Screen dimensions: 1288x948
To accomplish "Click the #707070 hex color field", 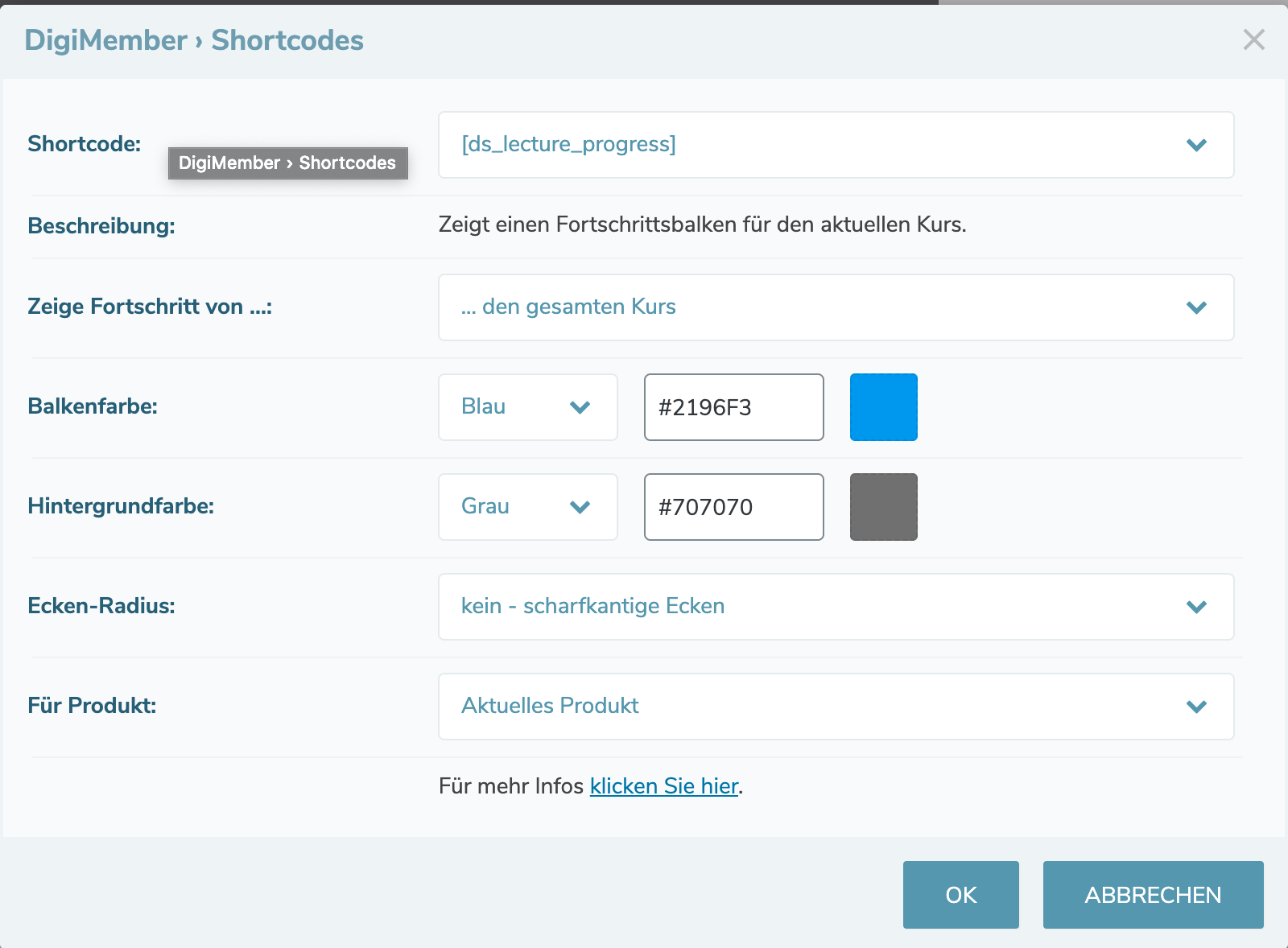I will click(x=733, y=507).
